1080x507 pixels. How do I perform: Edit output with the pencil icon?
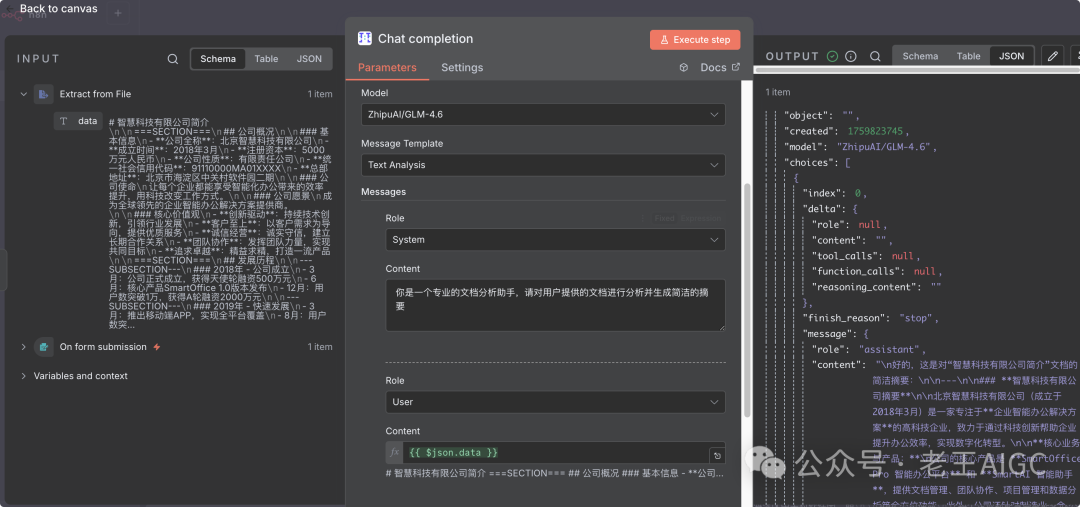coord(1052,56)
